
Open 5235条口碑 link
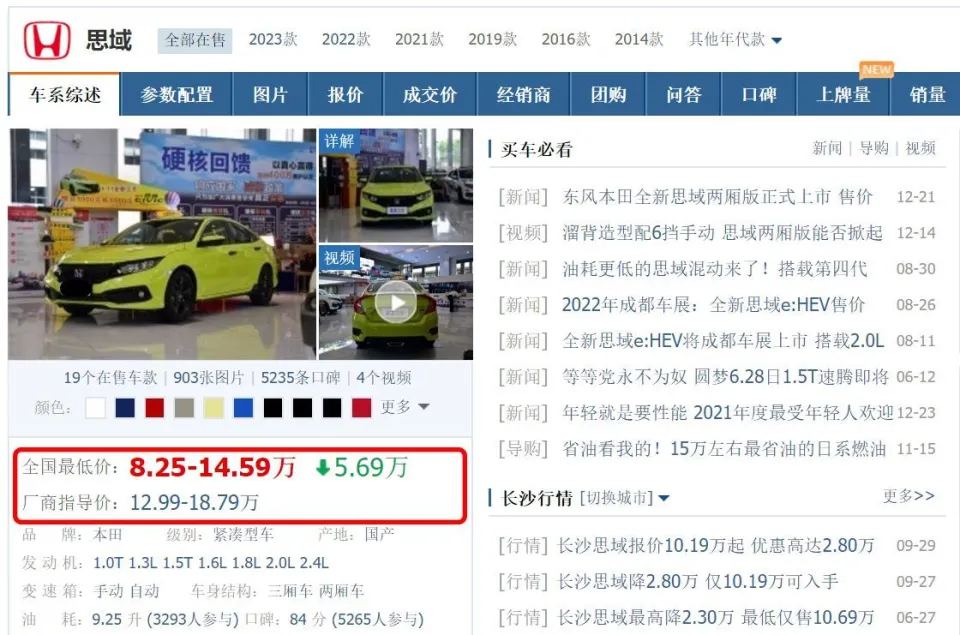[x=301, y=378]
